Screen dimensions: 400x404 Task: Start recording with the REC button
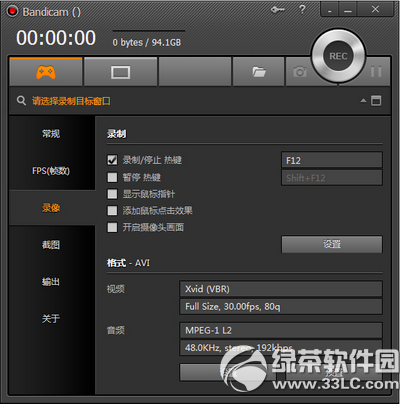click(x=338, y=56)
